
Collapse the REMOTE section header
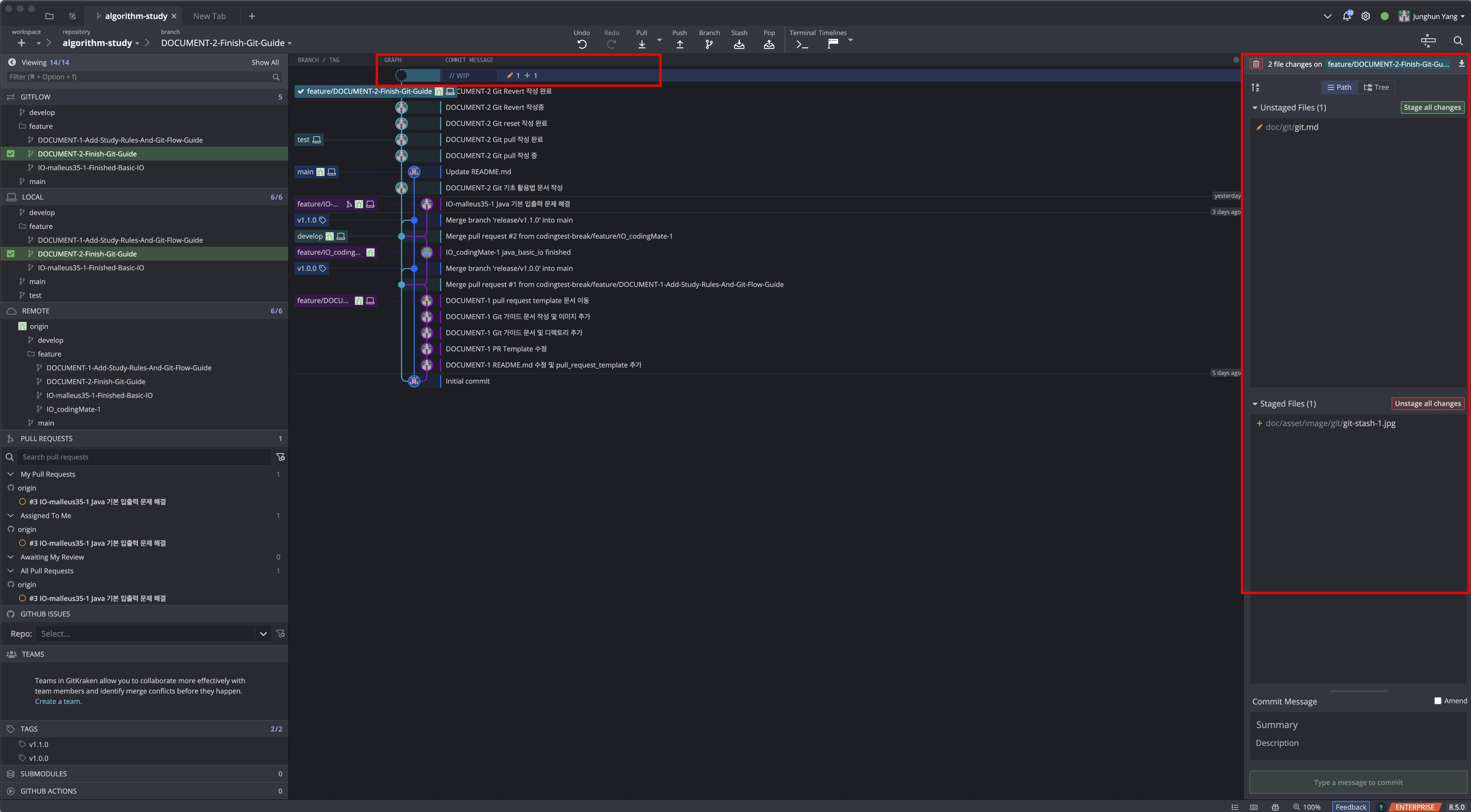[144, 311]
